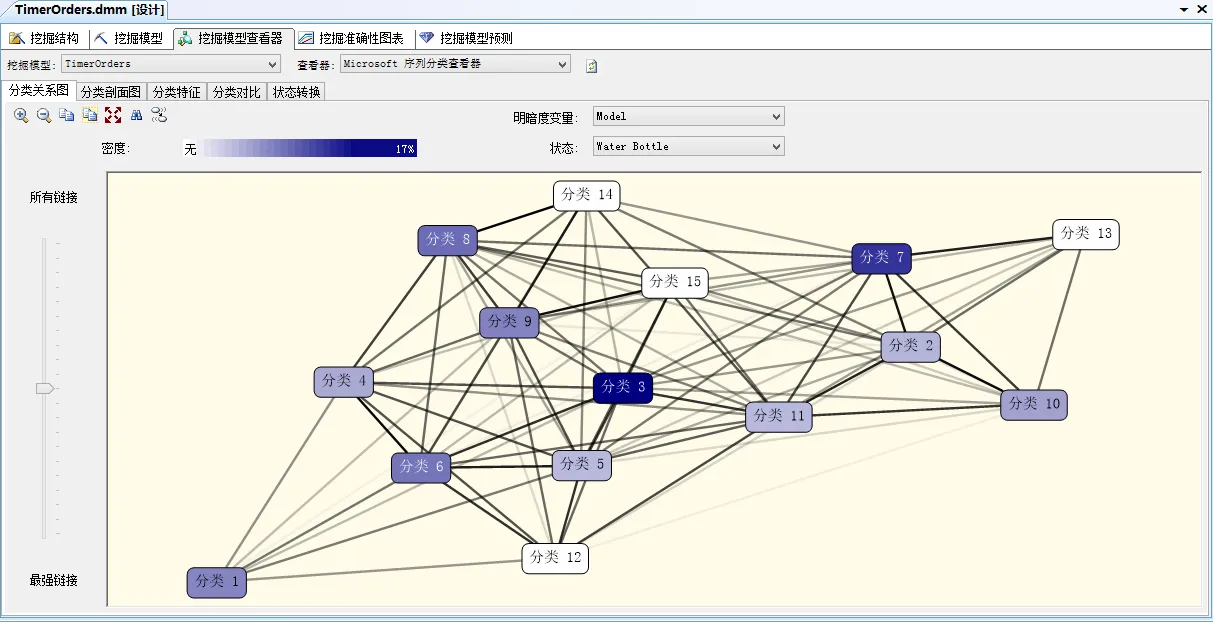Open the 挖掘结构 tab

click(45, 39)
